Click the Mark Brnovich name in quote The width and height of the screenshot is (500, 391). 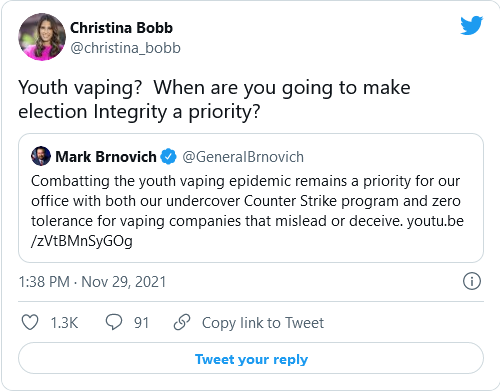(x=106, y=157)
